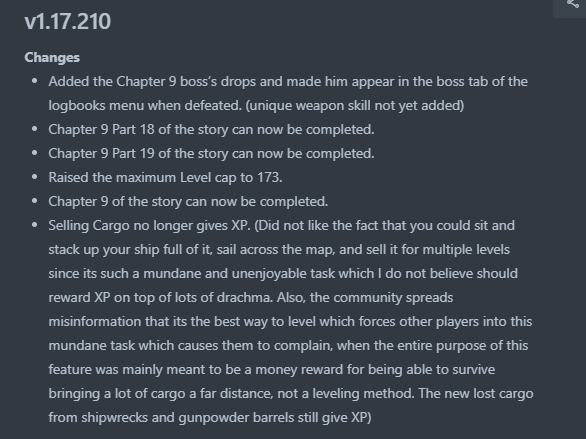Click the 'Chapter 9 Part 18' line
This screenshot has height=439, width=586.
(211, 130)
